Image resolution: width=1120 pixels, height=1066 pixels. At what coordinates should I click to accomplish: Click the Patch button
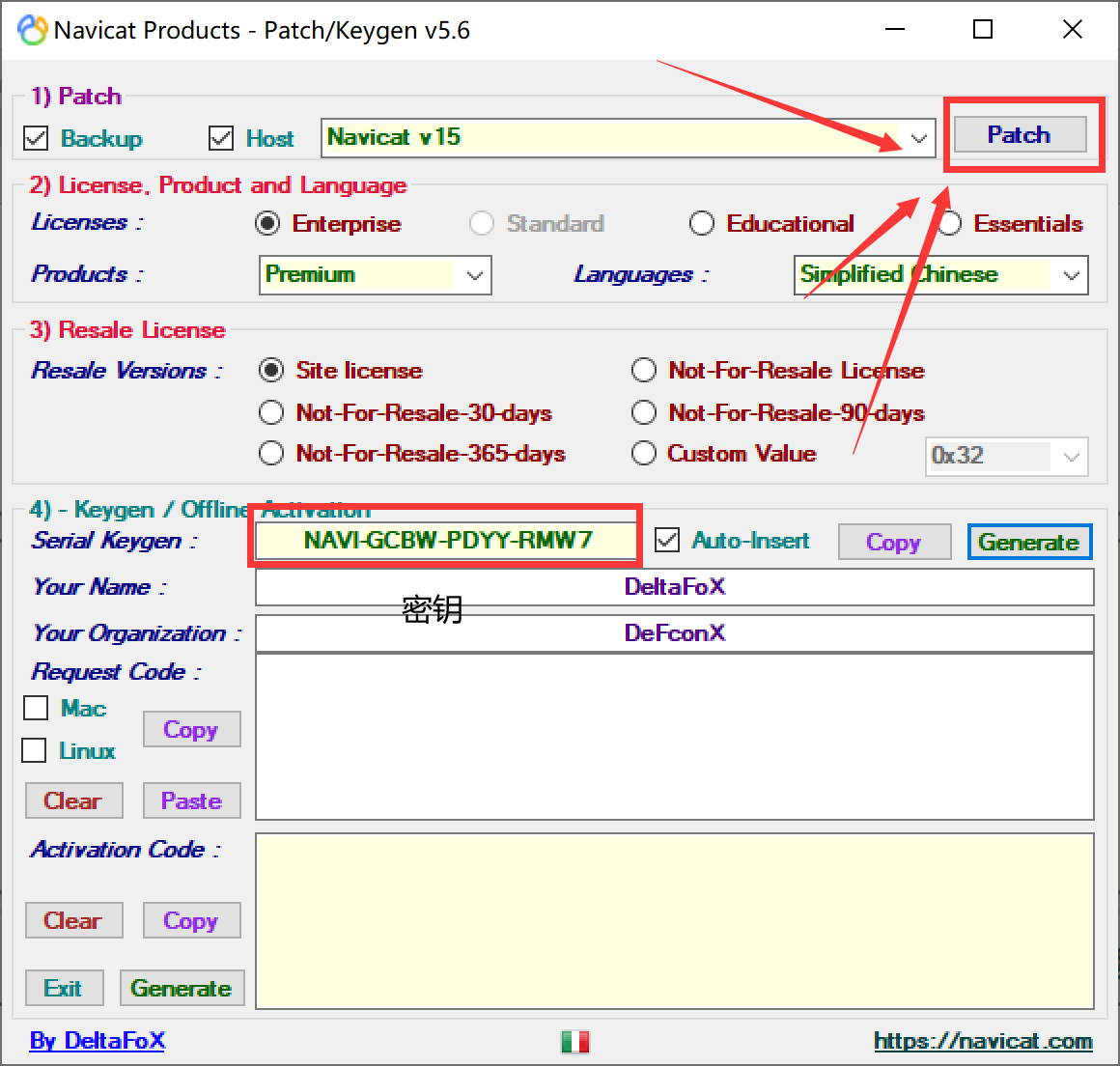[x=1020, y=134]
